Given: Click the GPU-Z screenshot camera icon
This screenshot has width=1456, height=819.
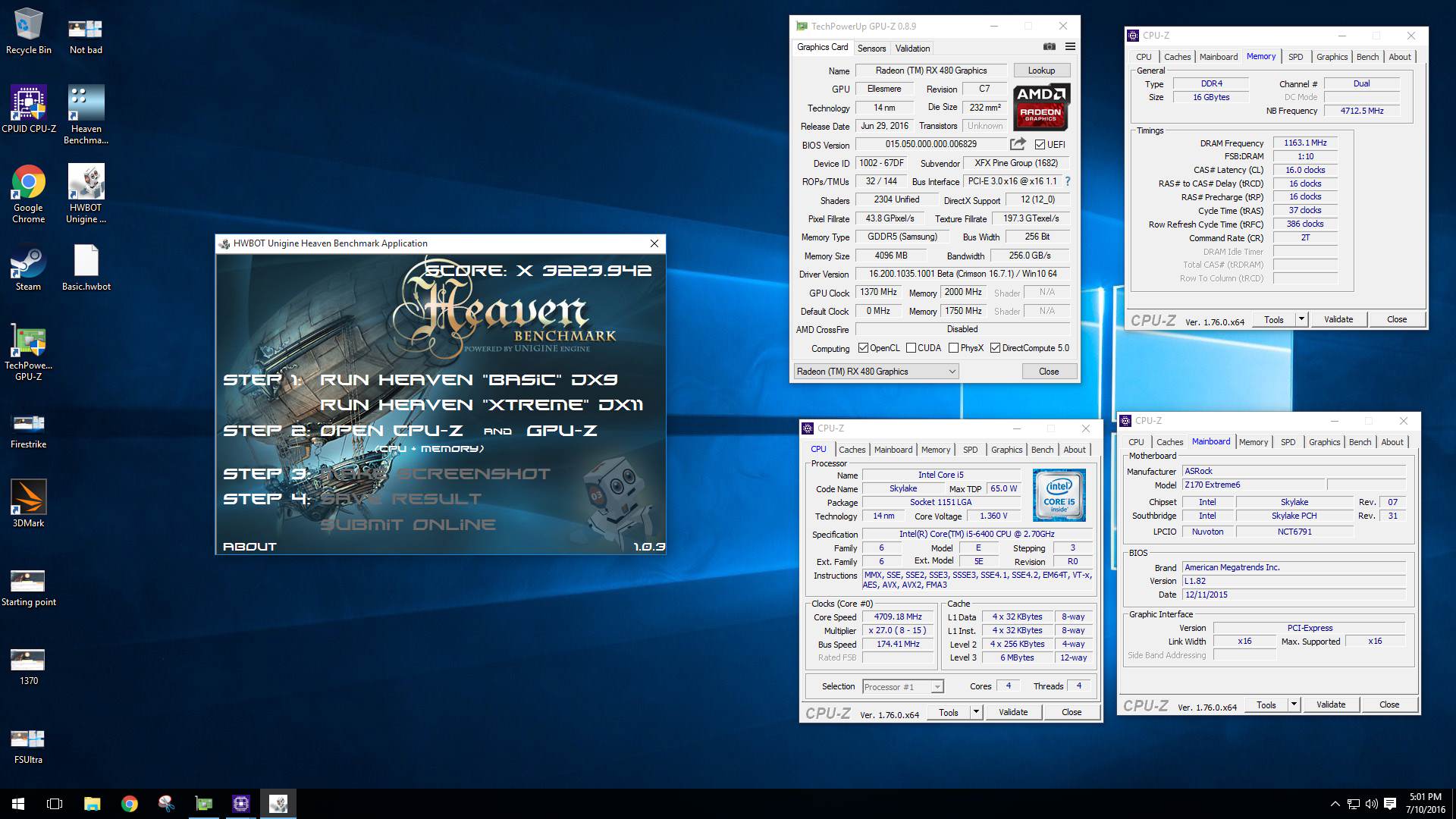Looking at the screenshot, I should coord(1049,47).
